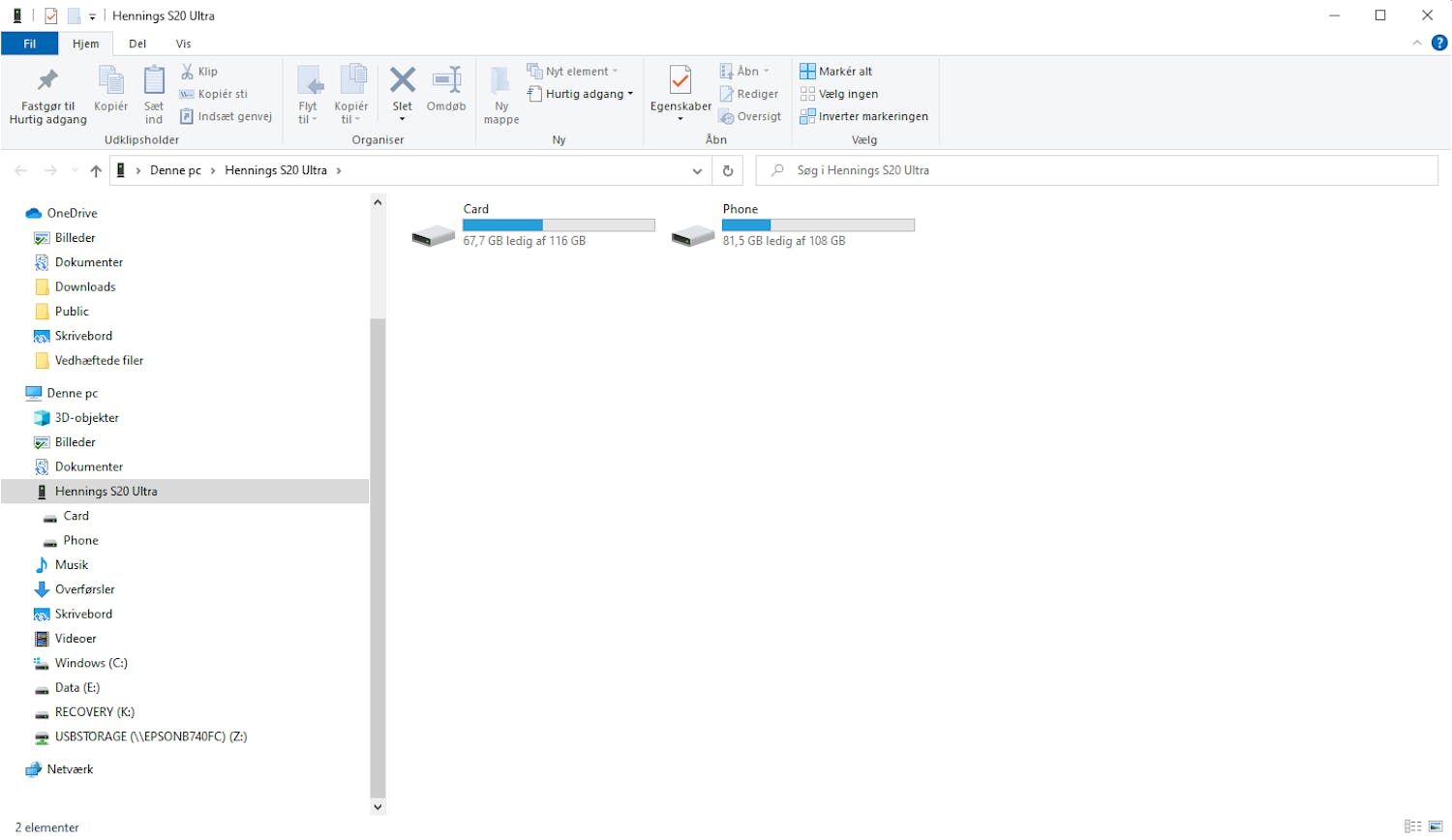Click Markér alt to select everything
The height and width of the screenshot is (840, 1452).
(835, 71)
